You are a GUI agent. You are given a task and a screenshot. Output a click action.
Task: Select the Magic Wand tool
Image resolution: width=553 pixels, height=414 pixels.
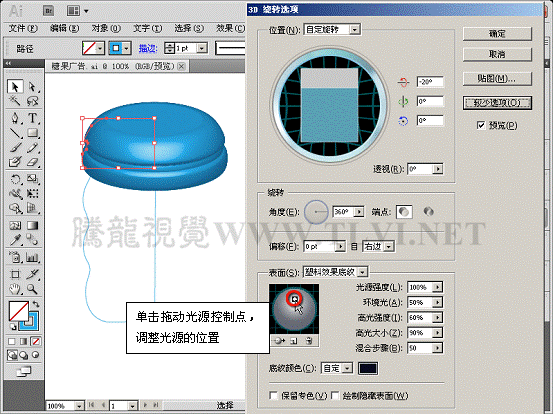[15, 101]
